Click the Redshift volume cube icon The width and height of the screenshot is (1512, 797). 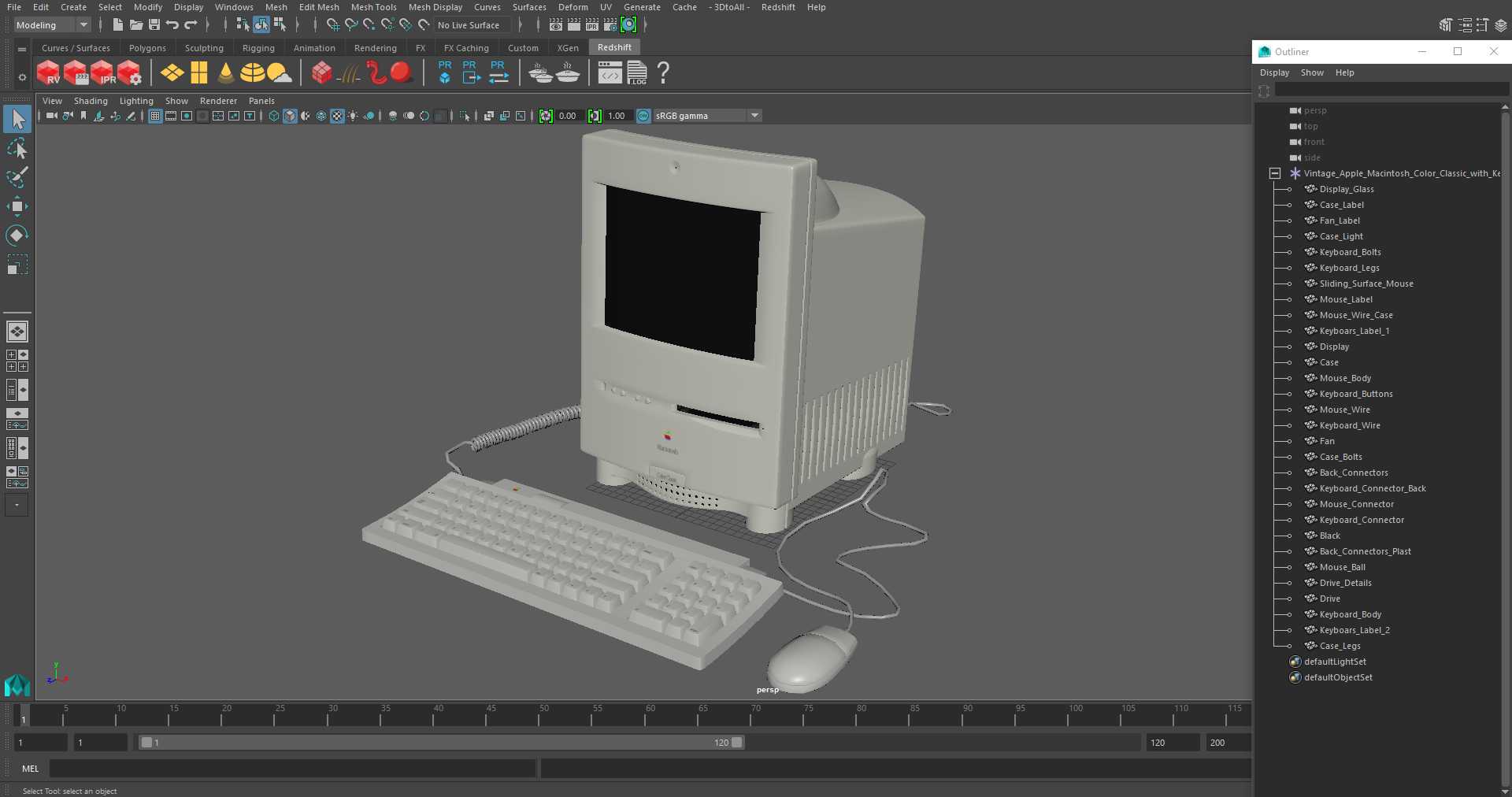(x=321, y=73)
